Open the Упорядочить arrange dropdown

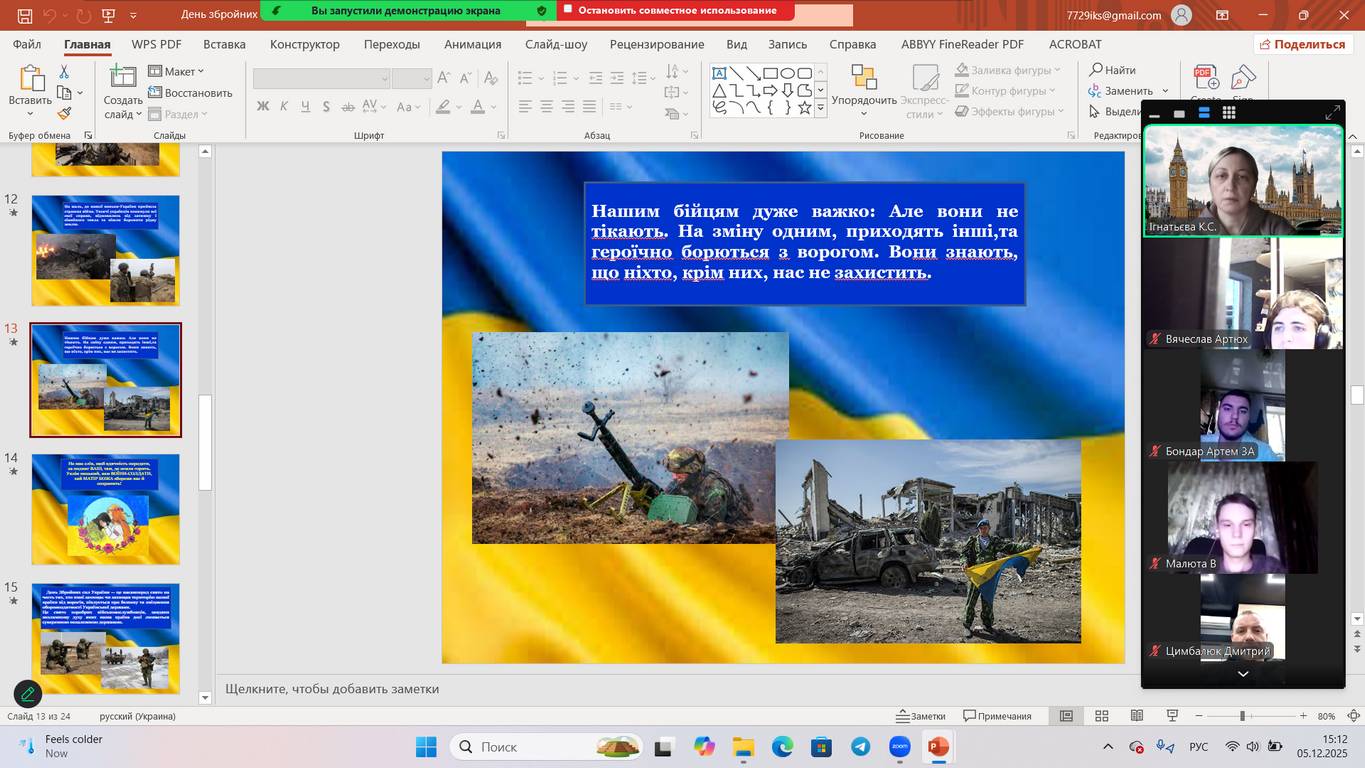[x=864, y=100]
